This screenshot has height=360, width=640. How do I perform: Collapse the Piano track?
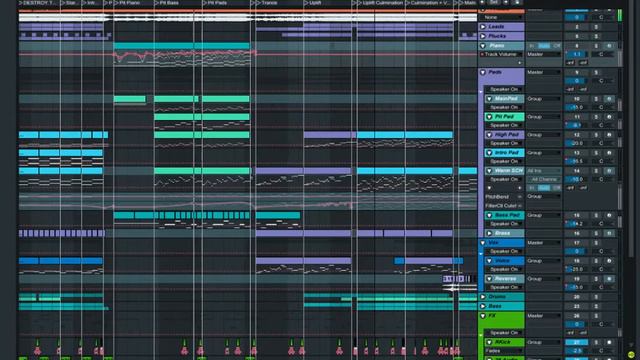tap(483, 46)
